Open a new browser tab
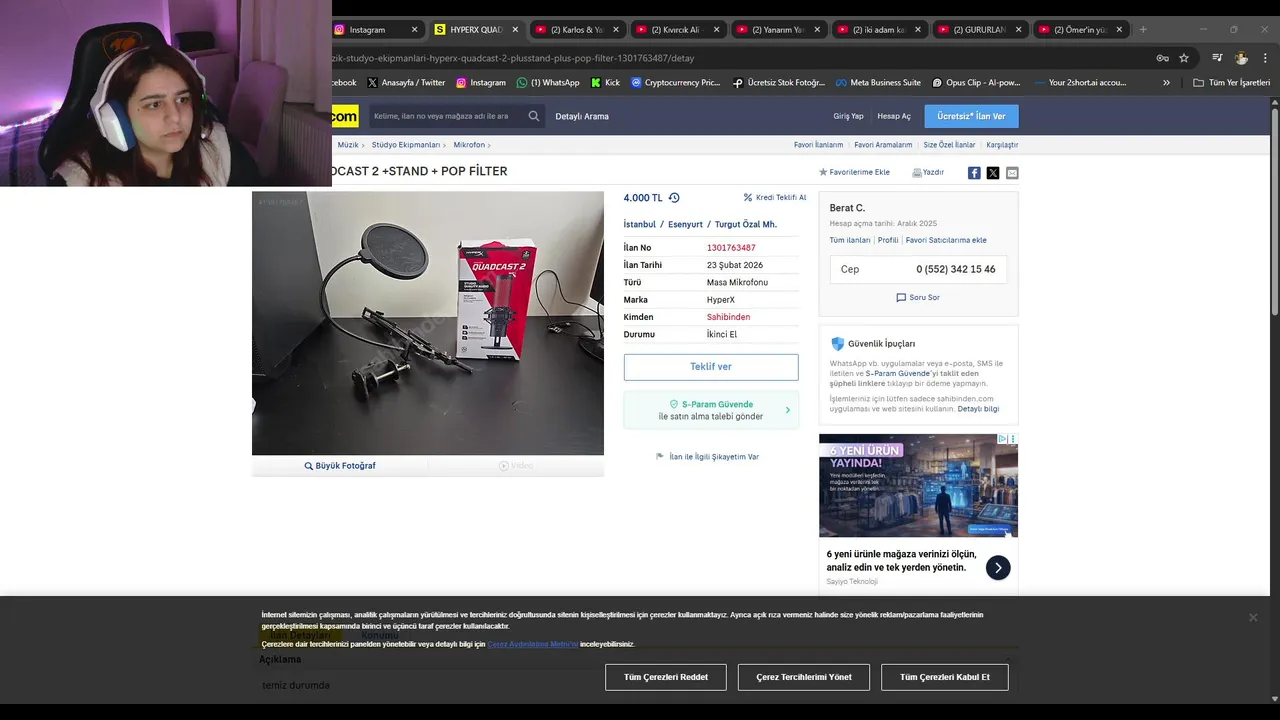 click(x=1143, y=30)
